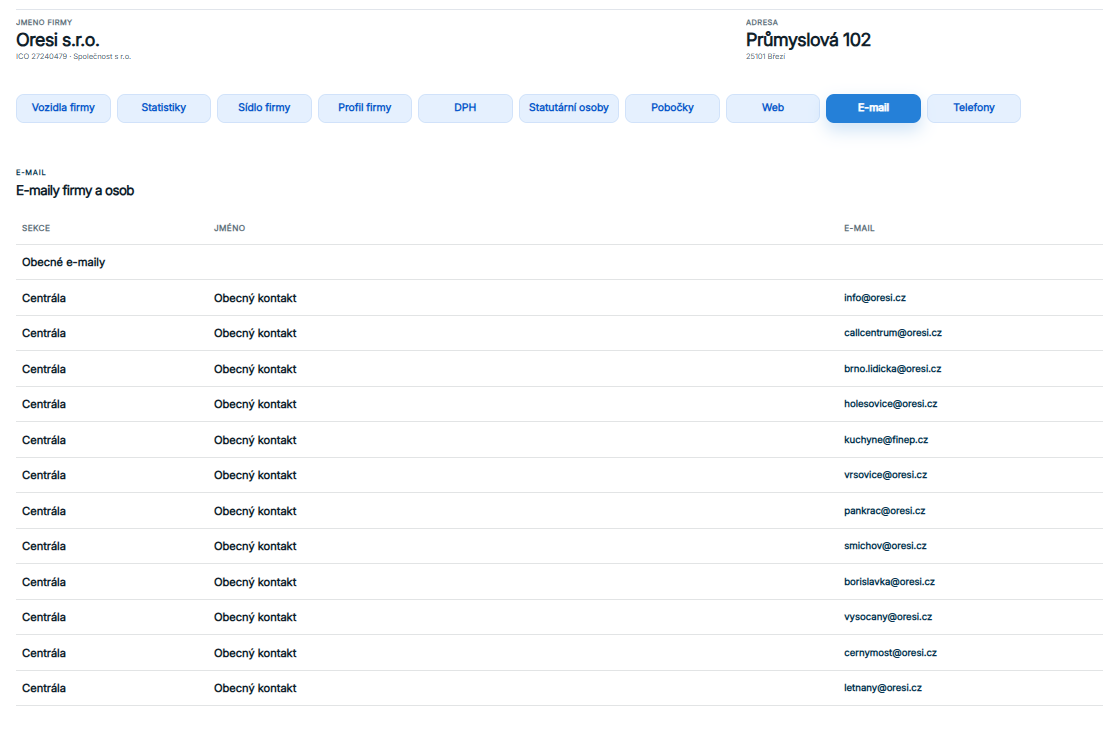Open the Web tab
The height and width of the screenshot is (736, 1103).
772,108
